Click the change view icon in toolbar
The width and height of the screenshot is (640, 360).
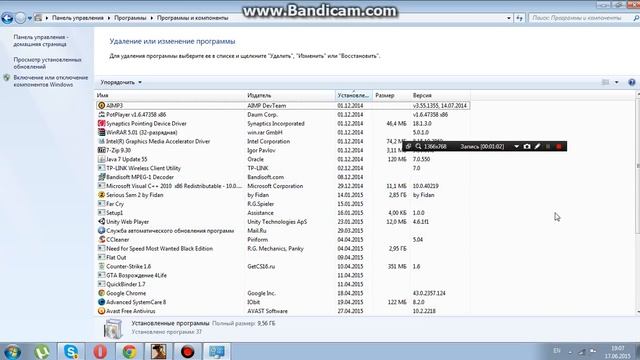tap(605, 82)
